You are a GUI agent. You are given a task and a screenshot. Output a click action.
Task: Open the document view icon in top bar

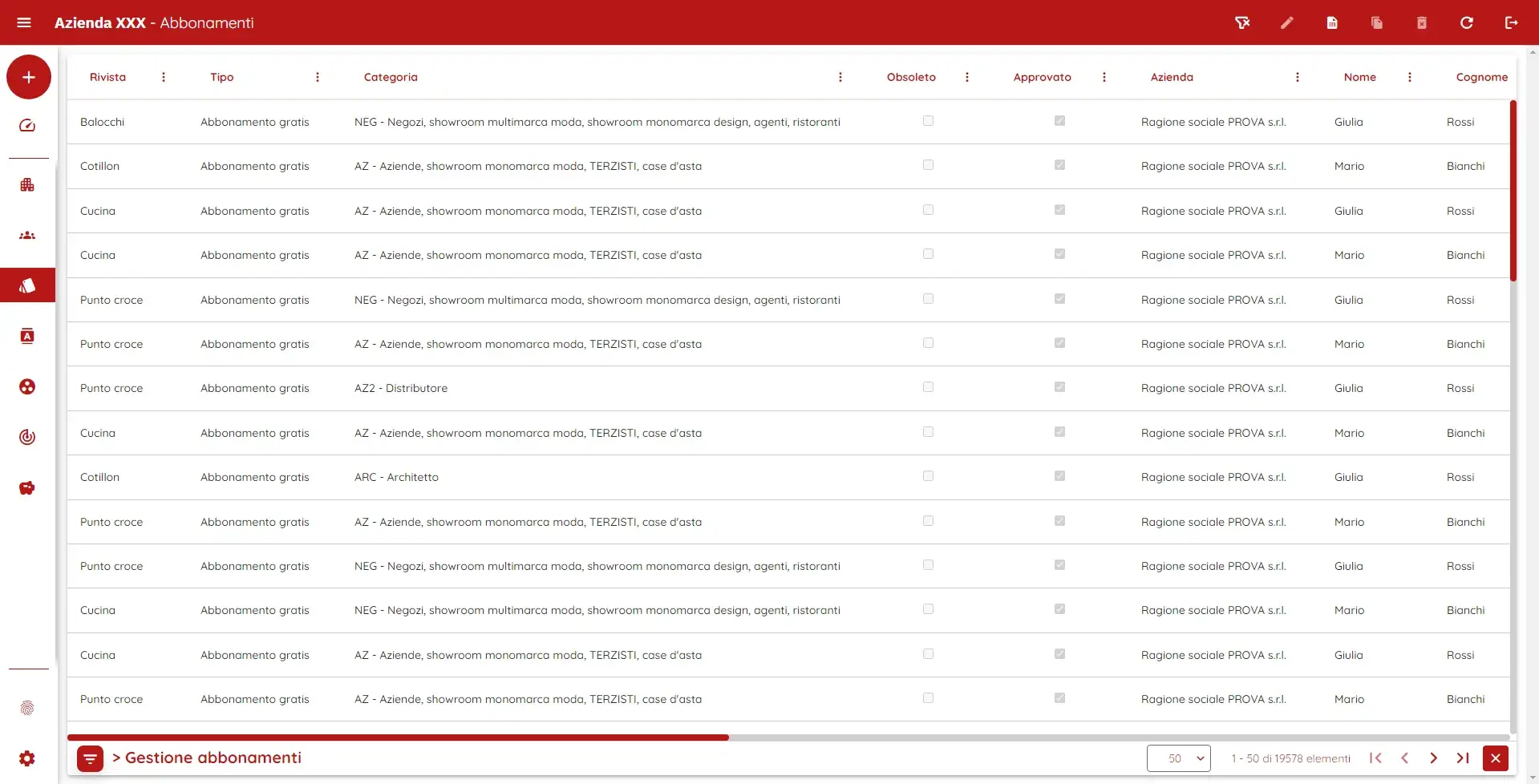[1332, 22]
